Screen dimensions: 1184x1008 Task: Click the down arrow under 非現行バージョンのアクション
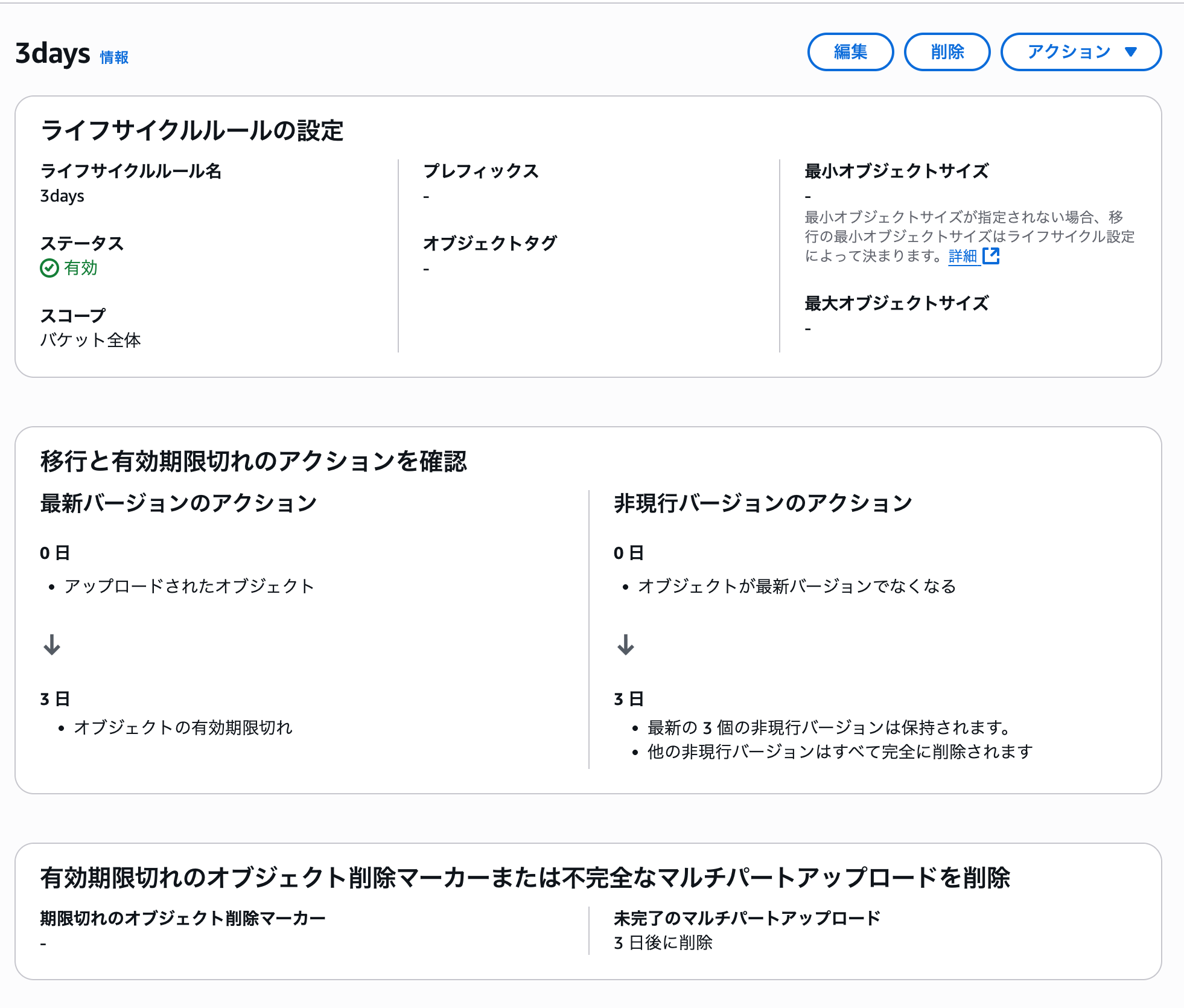pos(626,645)
